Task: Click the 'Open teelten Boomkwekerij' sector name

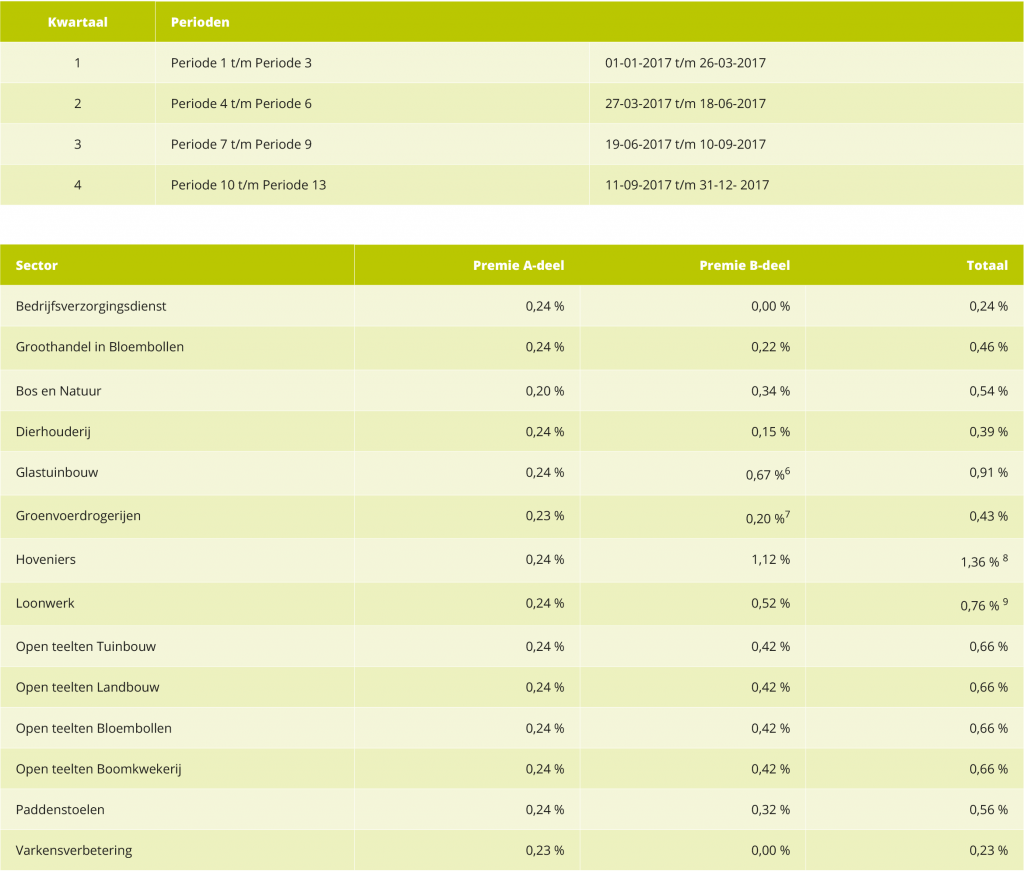Action: (x=98, y=769)
